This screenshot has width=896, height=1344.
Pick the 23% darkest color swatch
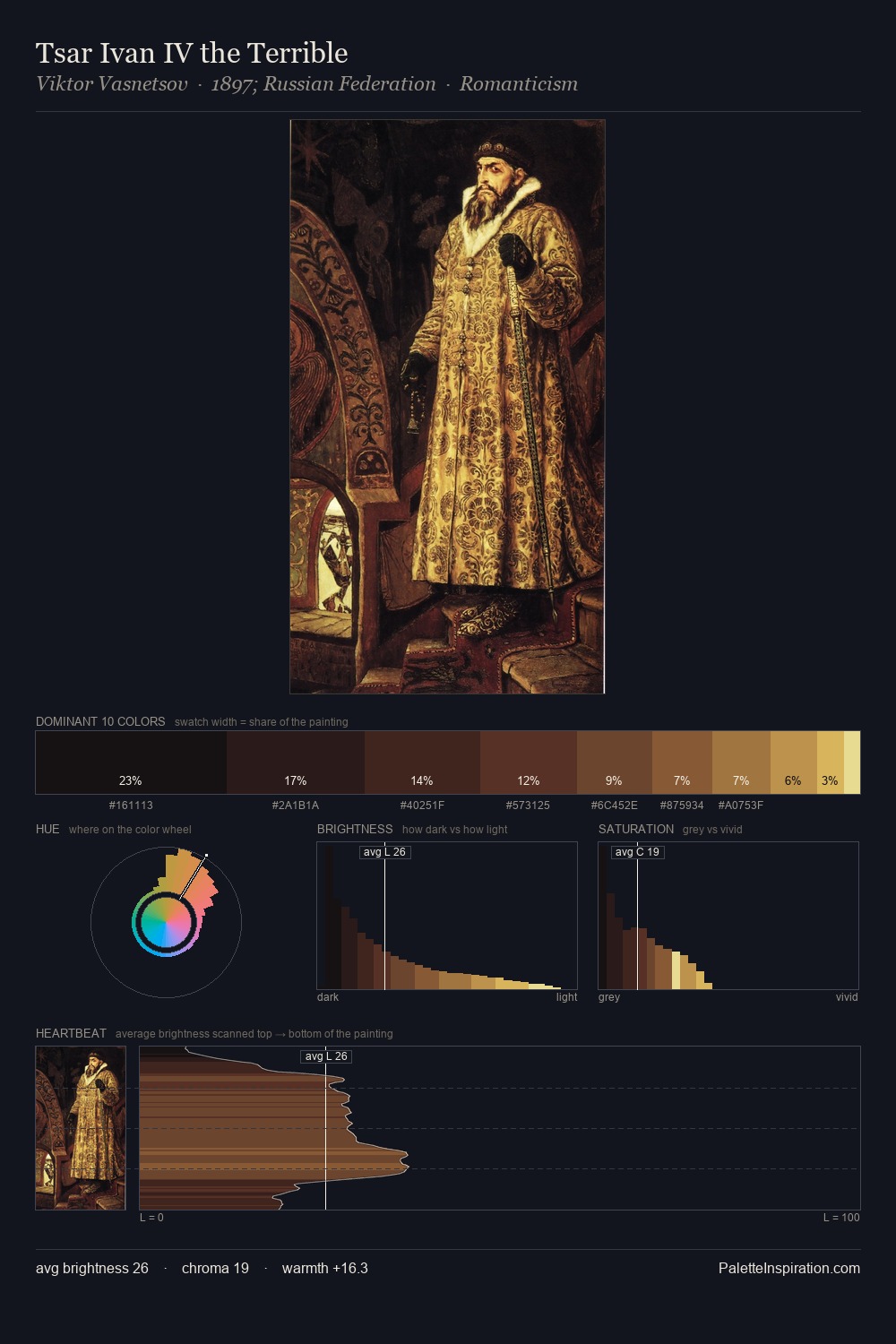pyautogui.click(x=131, y=762)
